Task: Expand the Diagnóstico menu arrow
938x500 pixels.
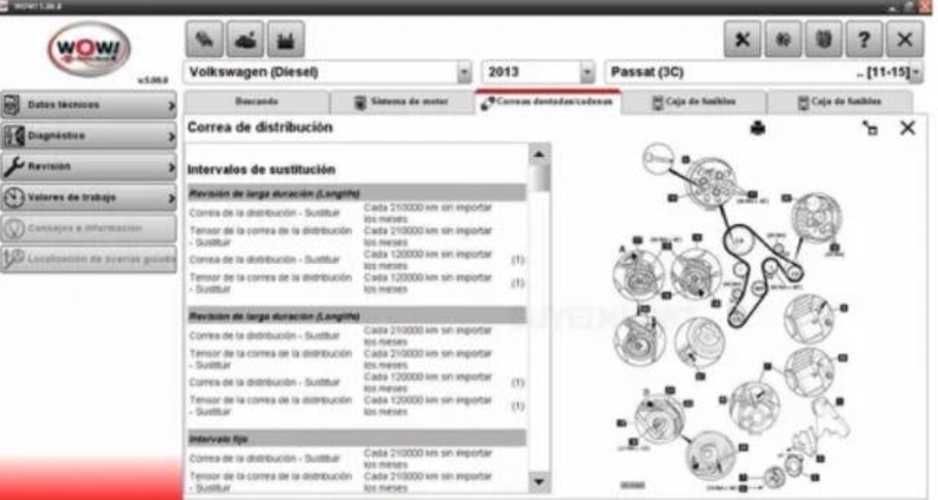Action: pyautogui.click(x=172, y=137)
